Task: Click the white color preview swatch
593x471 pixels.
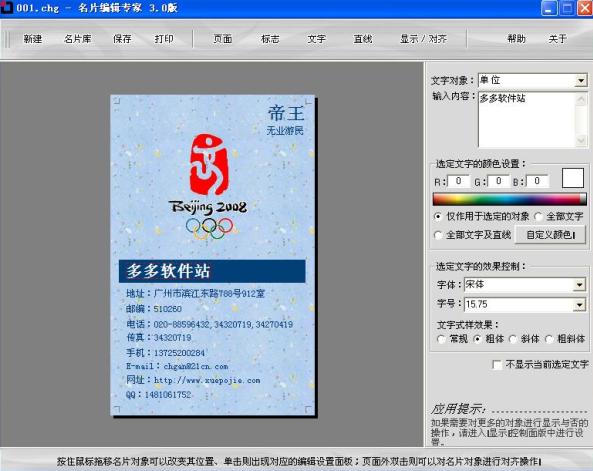Action: [573, 178]
